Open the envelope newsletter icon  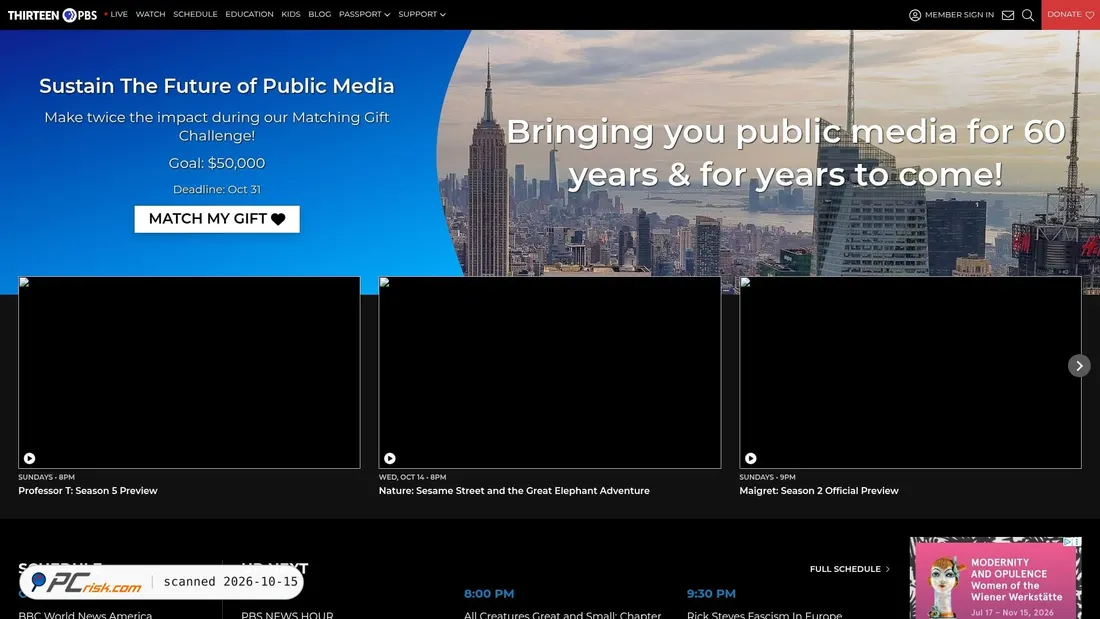click(x=1007, y=15)
